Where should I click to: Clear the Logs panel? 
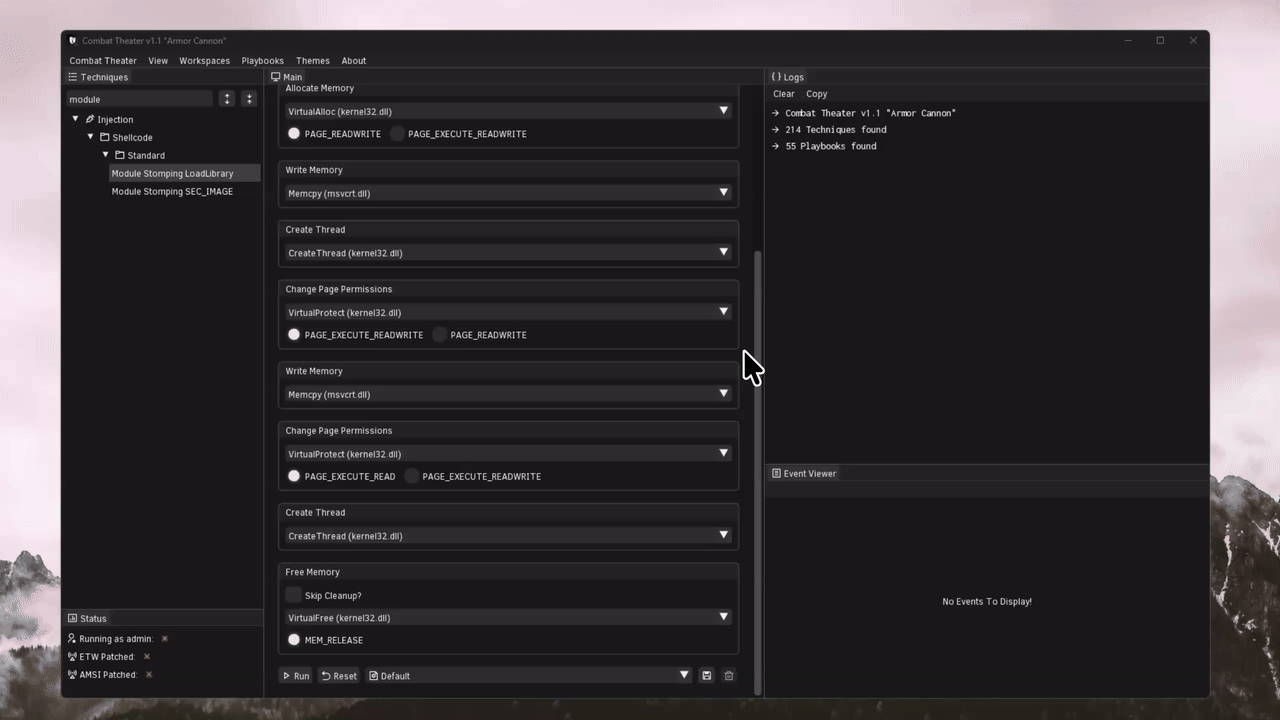click(784, 94)
